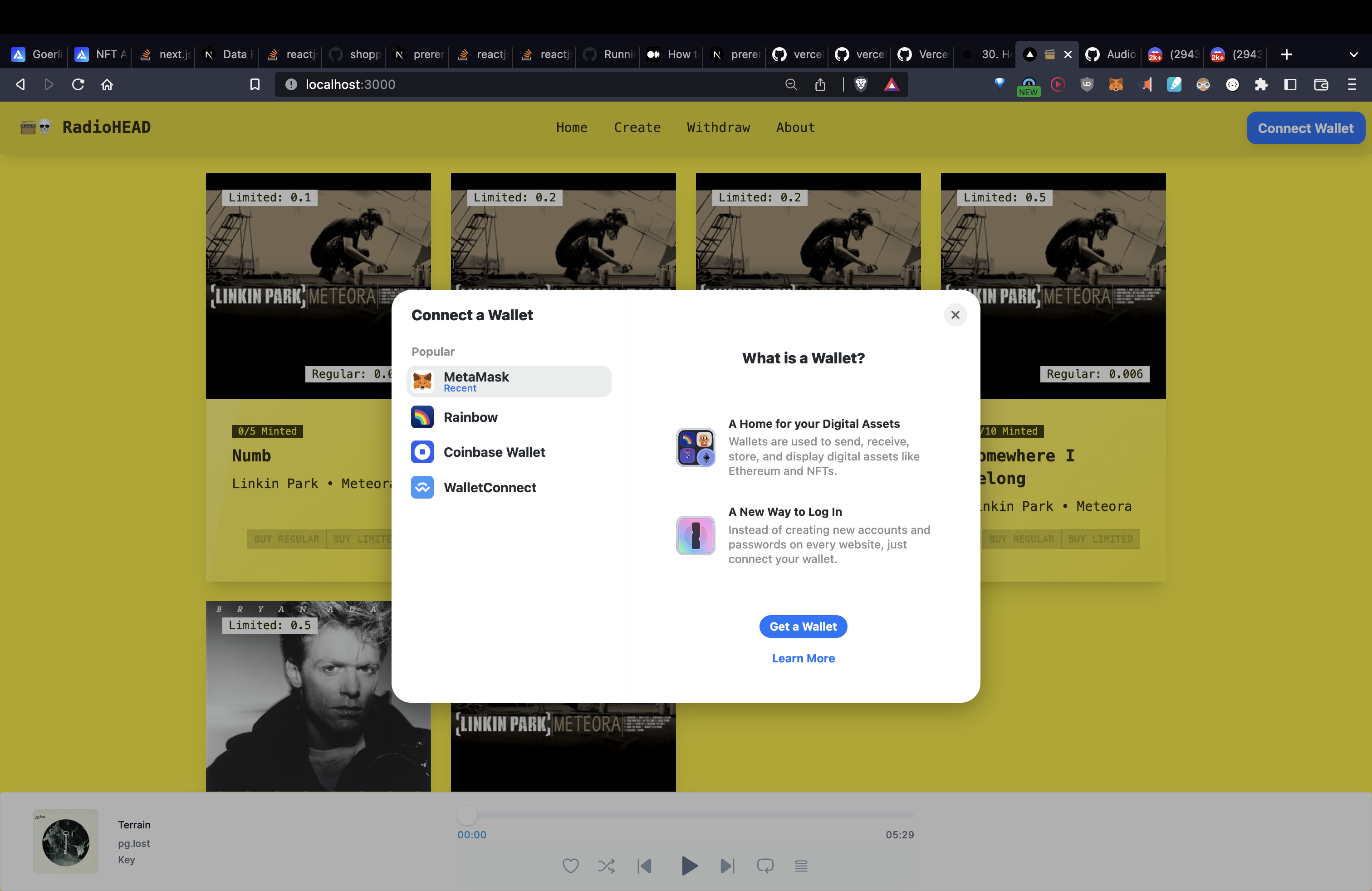The height and width of the screenshot is (891, 1372).
Task: Click the audio progress slider handle
Action: coord(467,815)
